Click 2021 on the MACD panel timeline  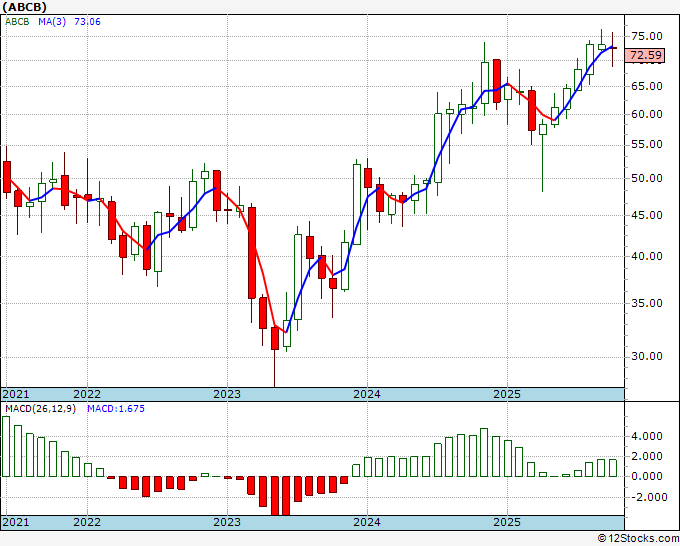point(16,522)
